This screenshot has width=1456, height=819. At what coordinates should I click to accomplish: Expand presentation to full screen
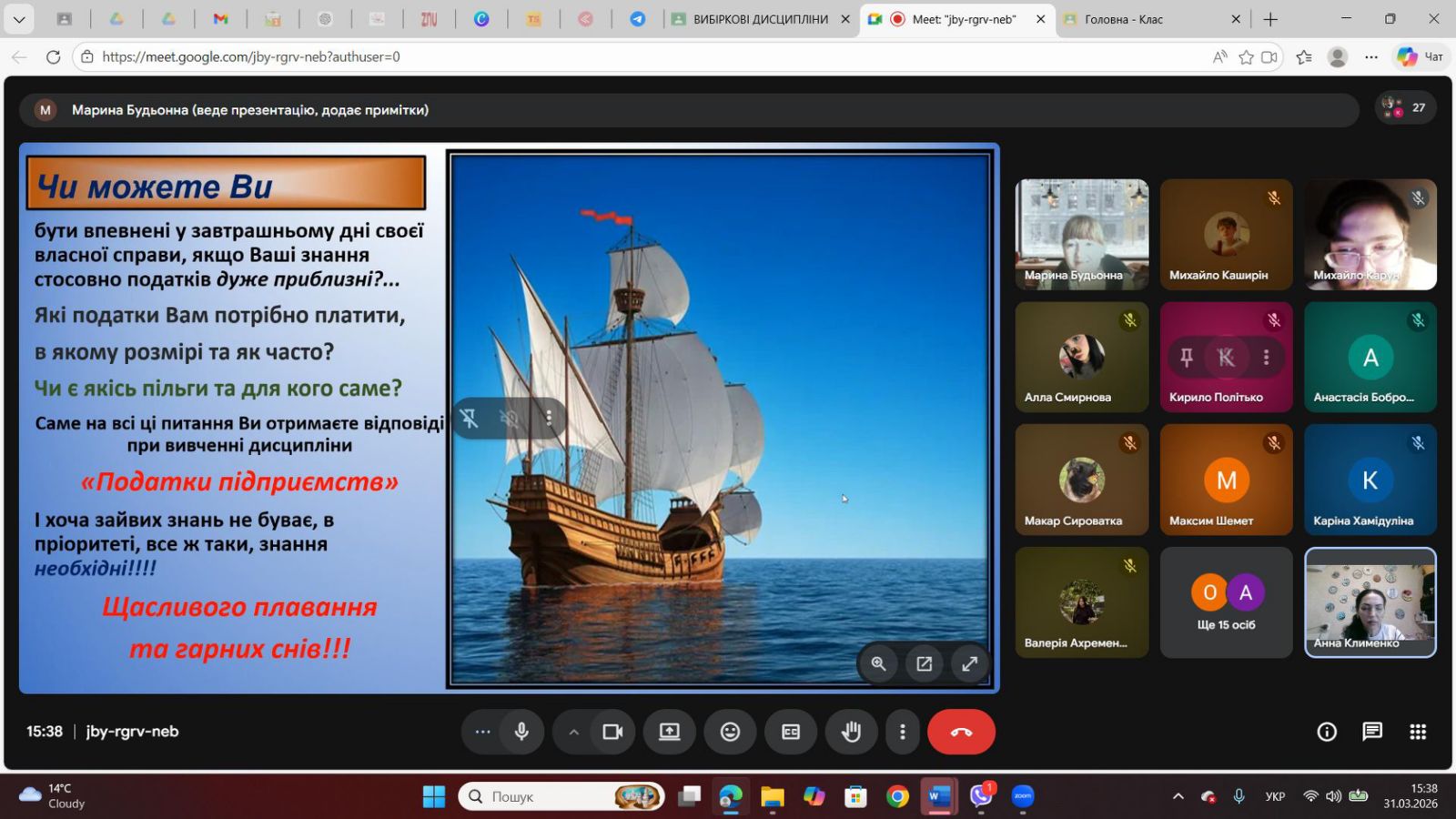coord(970,664)
